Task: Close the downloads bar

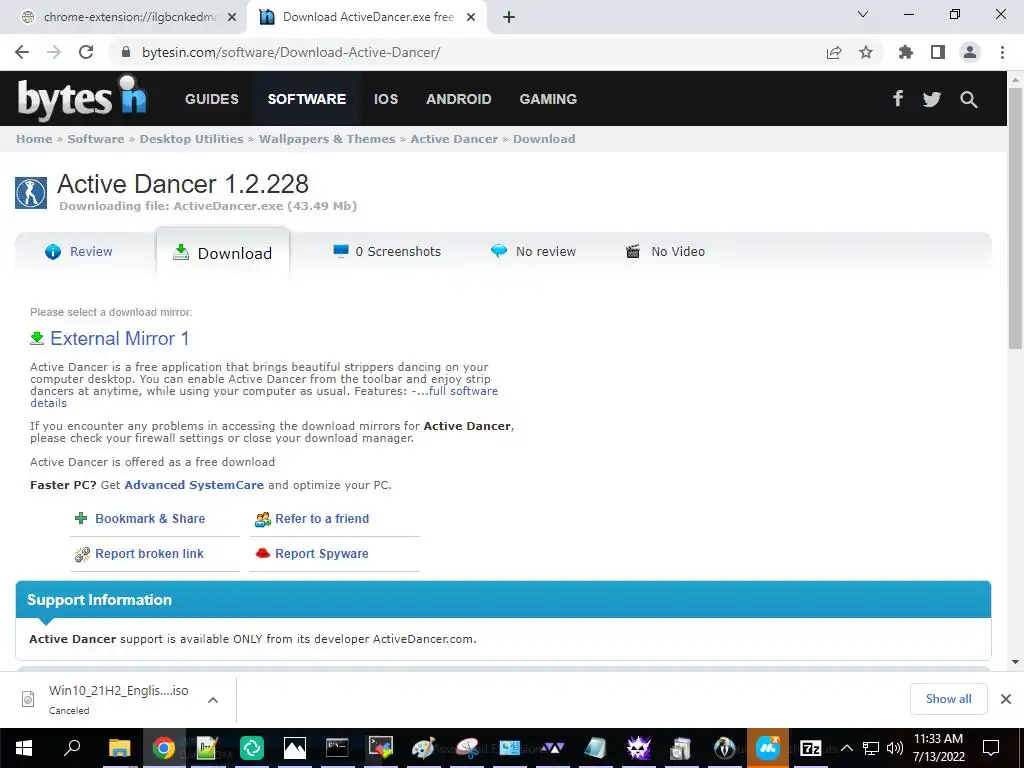Action: click(x=1006, y=699)
